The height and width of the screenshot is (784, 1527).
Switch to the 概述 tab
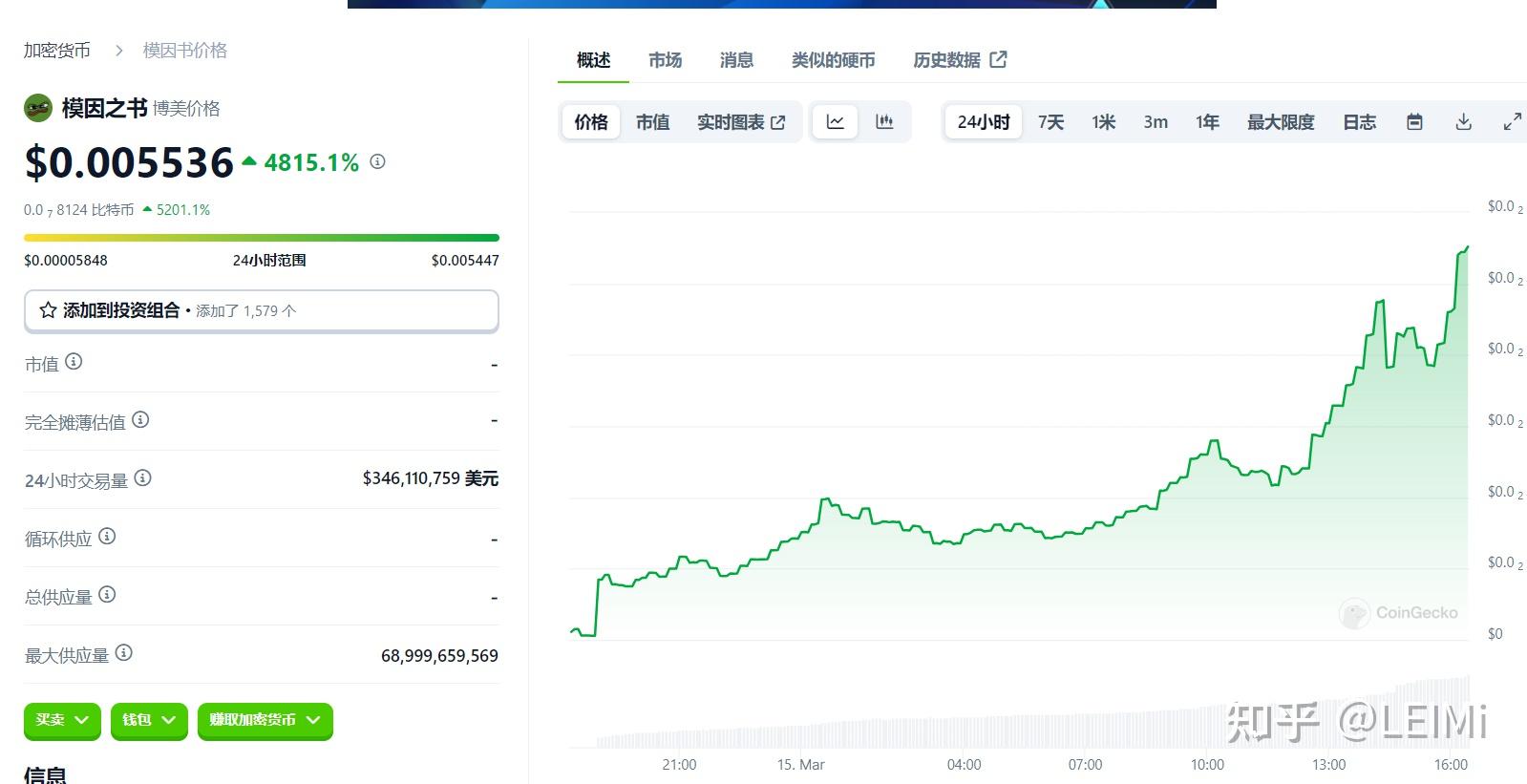click(x=593, y=60)
